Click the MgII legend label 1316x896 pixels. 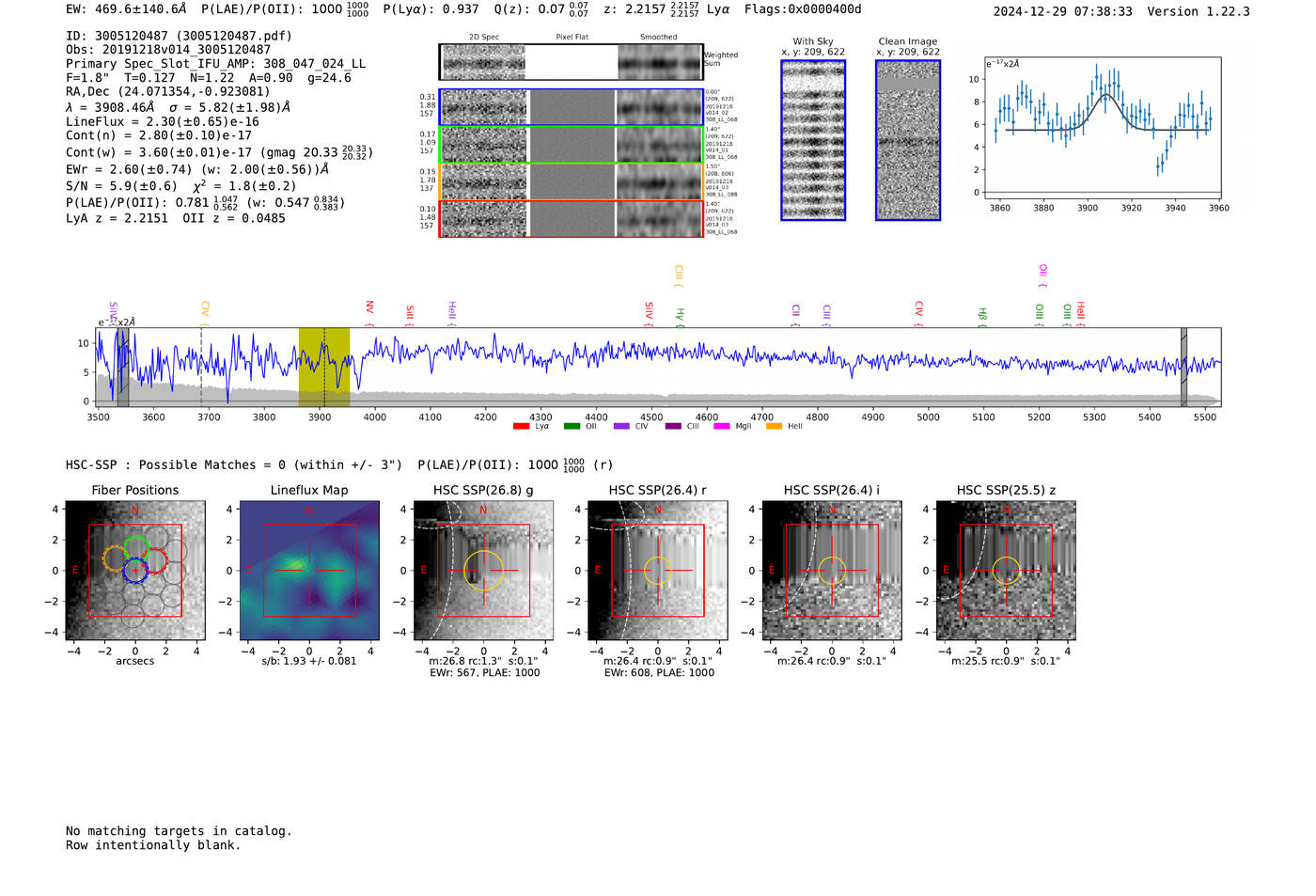pyautogui.click(x=744, y=427)
